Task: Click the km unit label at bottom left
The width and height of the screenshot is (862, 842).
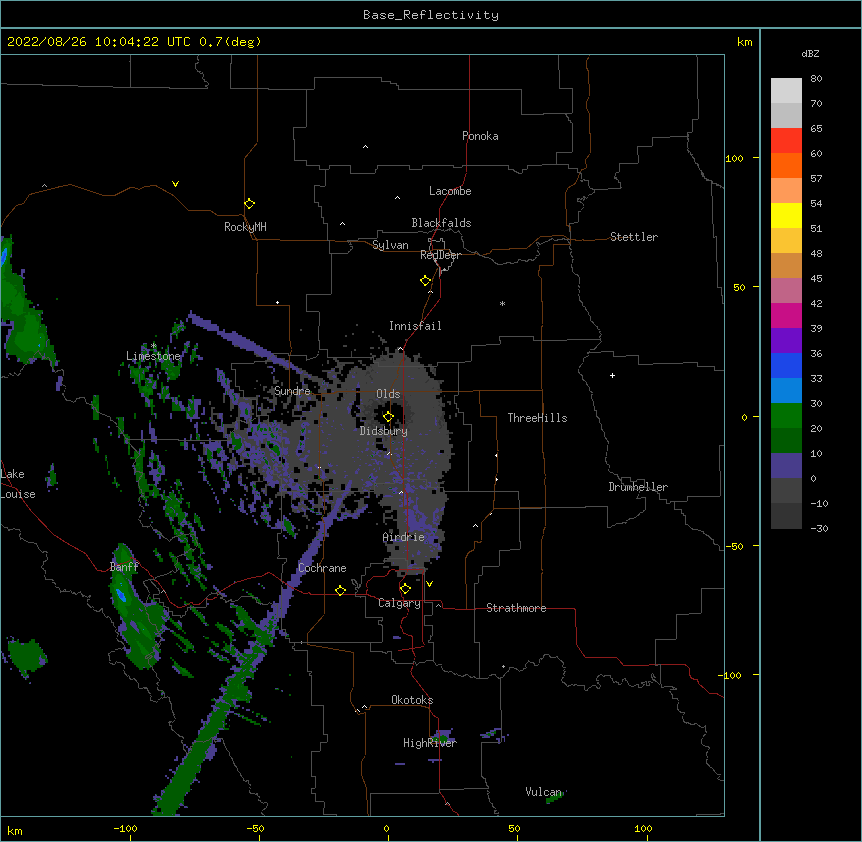Action: coord(15,831)
